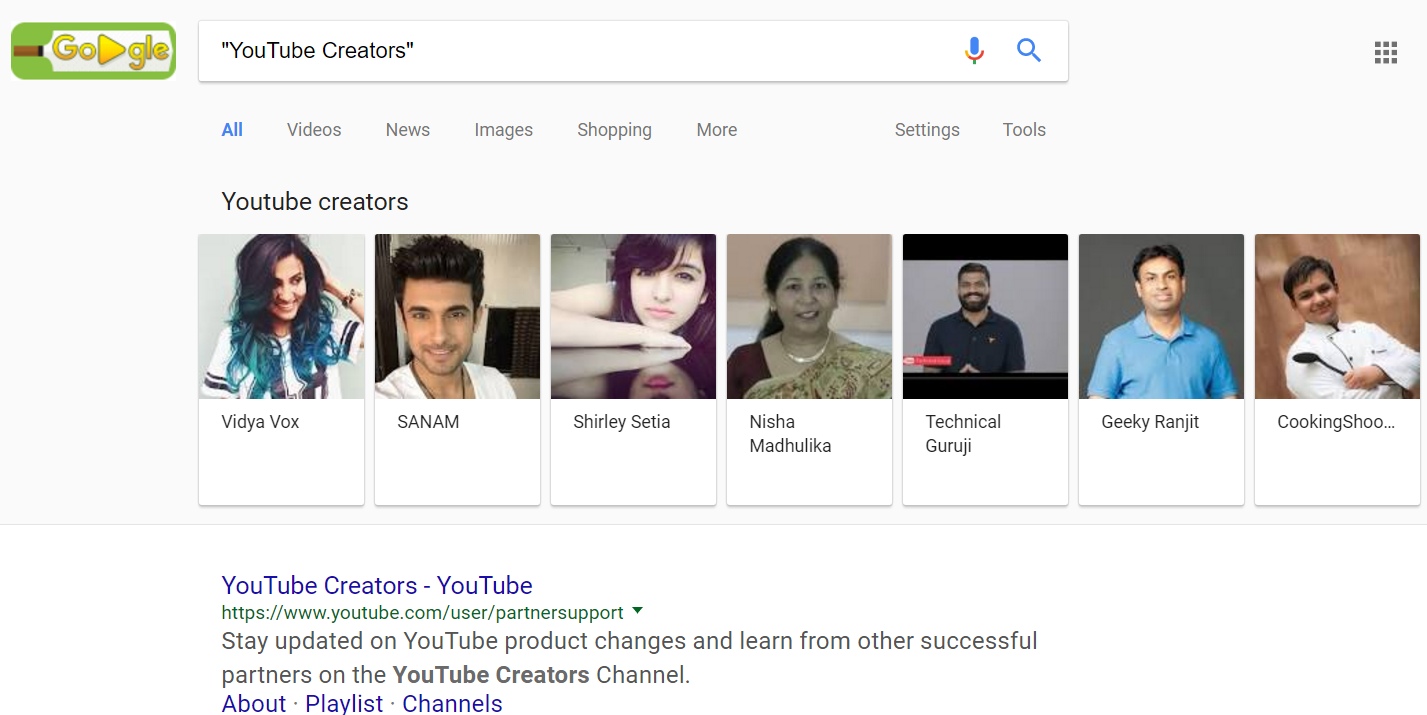Switch to the Images tab
The height and width of the screenshot is (715, 1427).
tap(503, 130)
